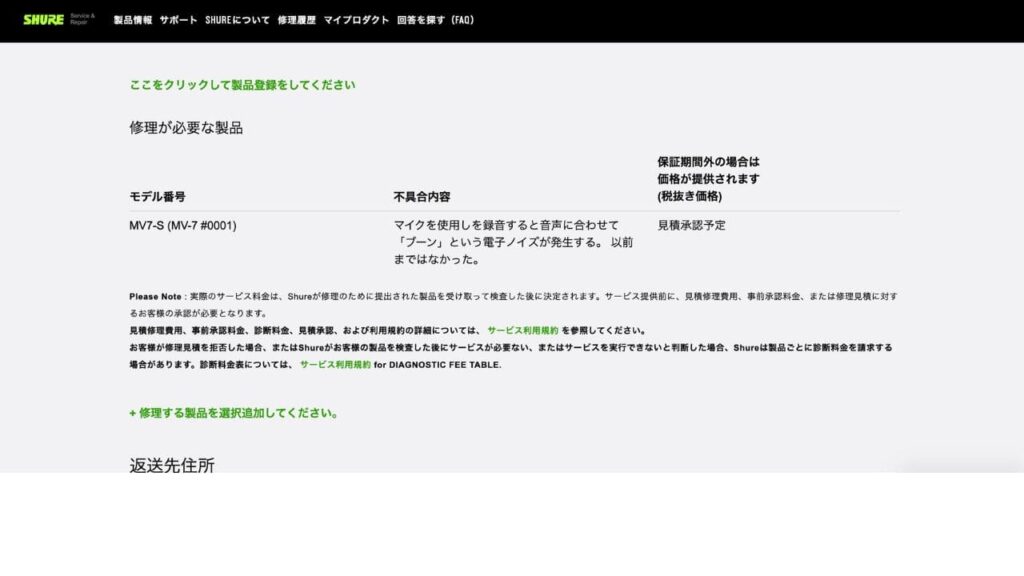Open サービス利用規約 link before DIAGNOSTIC FEE TABLE

point(335,365)
